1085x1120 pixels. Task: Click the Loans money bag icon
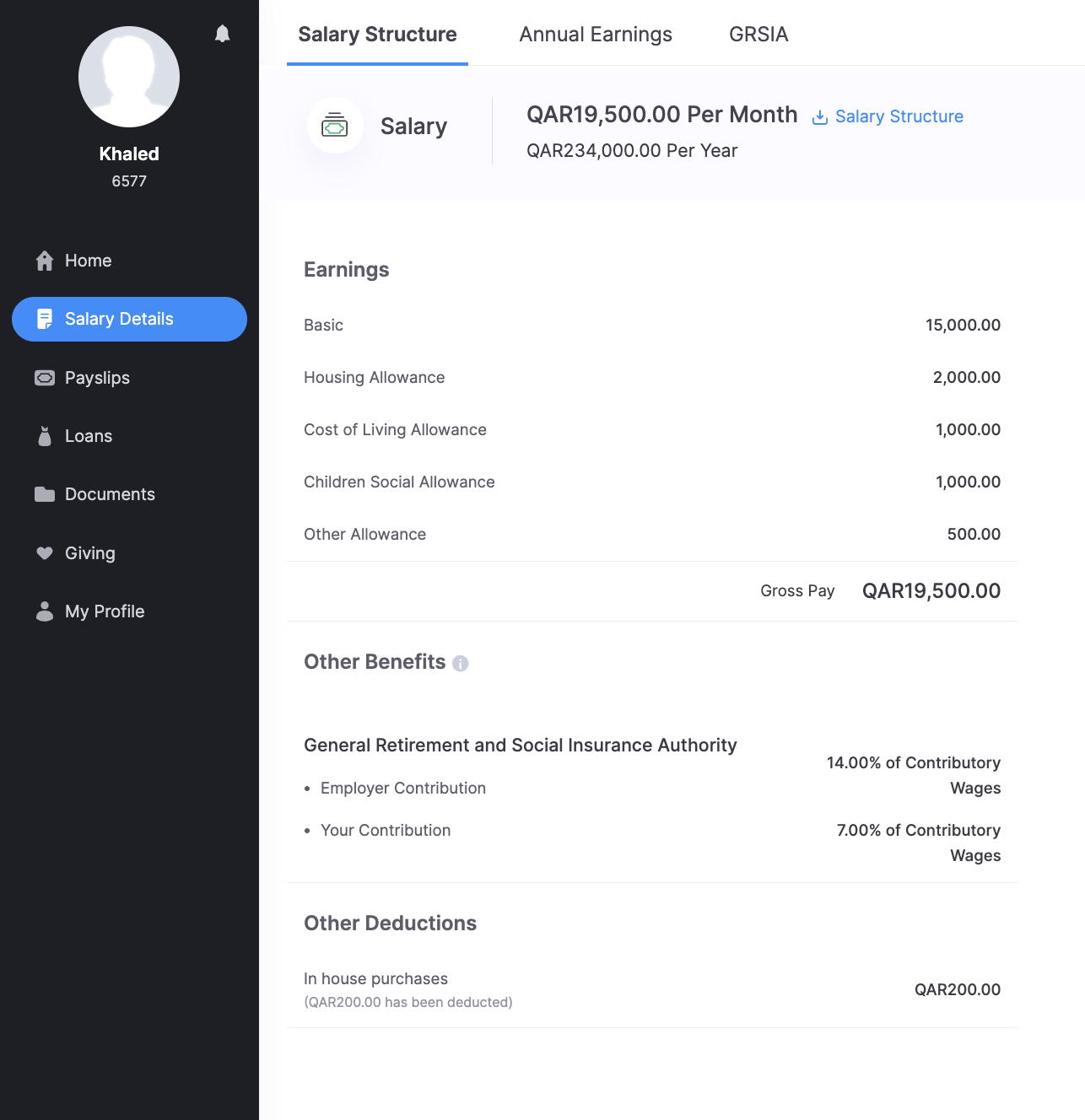click(x=45, y=436)
